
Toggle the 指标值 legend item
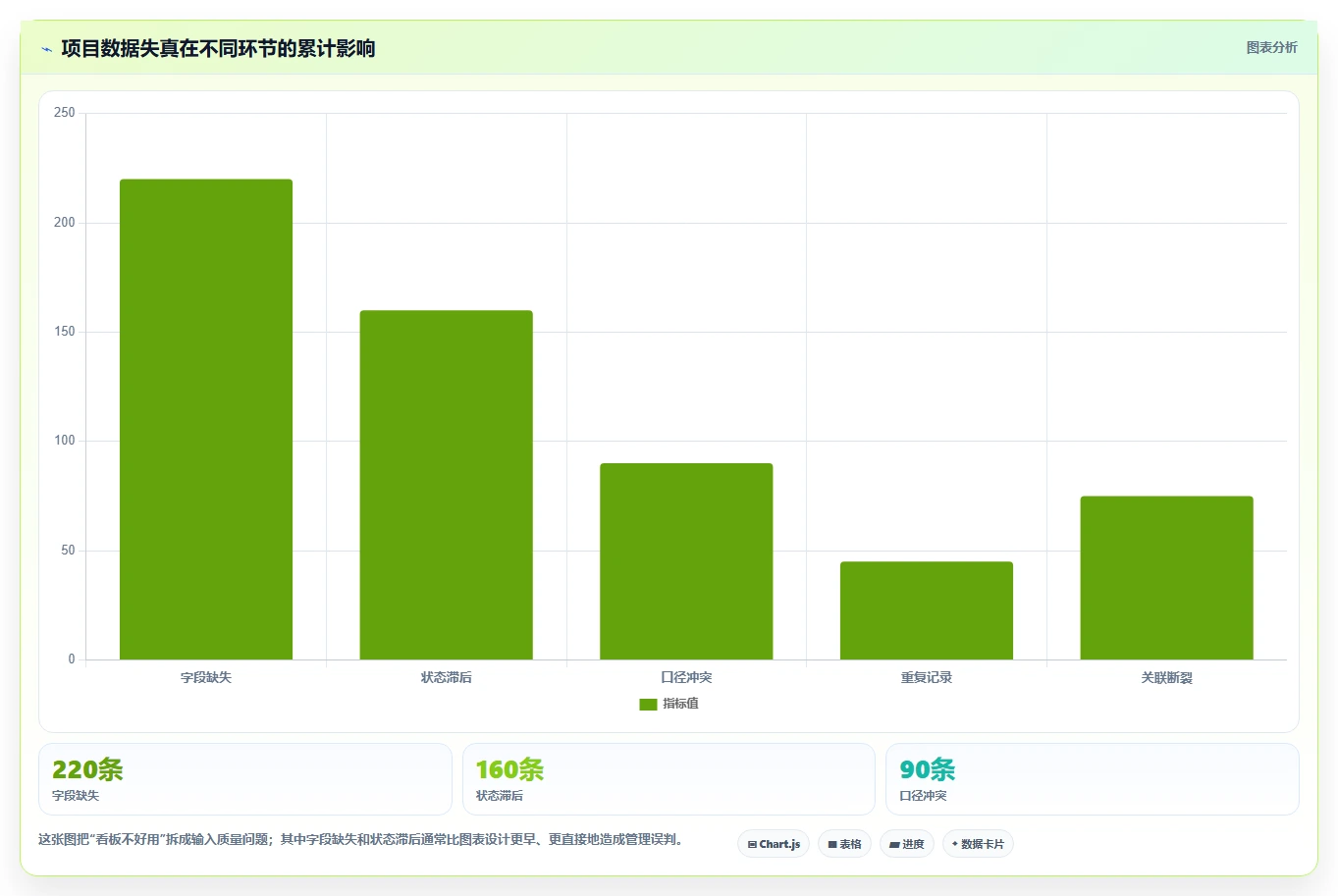click(669, 704)
